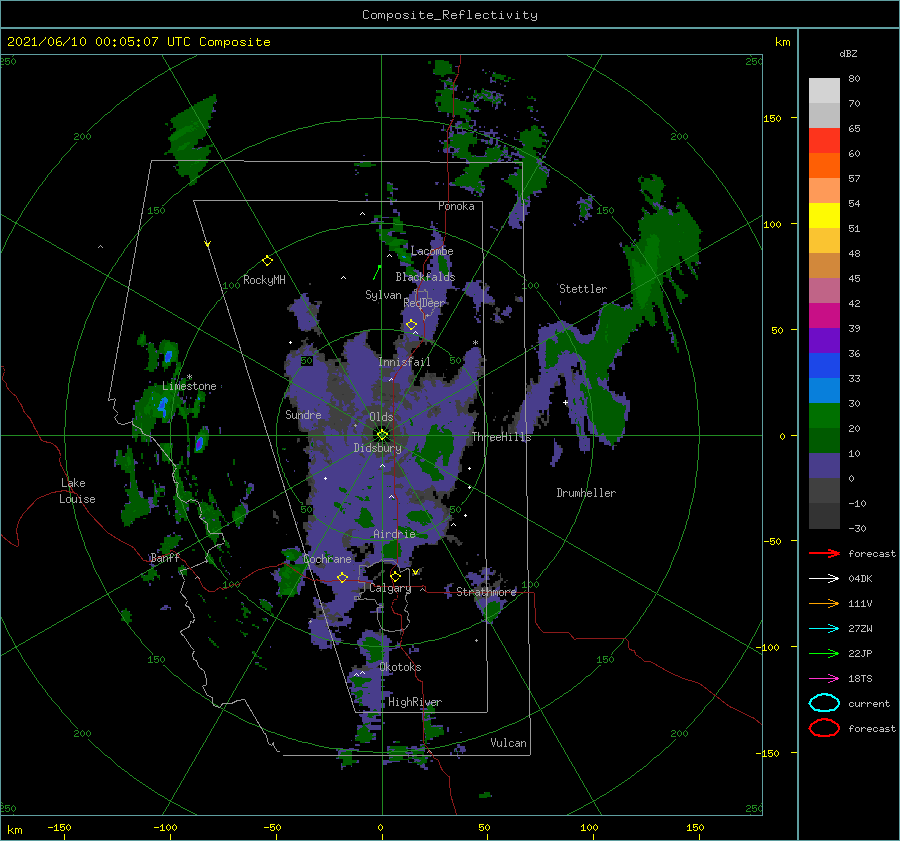The width and height of the screenshot is (900, 841).
Task: Click the light gray 70-80 dBZ swatch
Action: tap(824, 90)
